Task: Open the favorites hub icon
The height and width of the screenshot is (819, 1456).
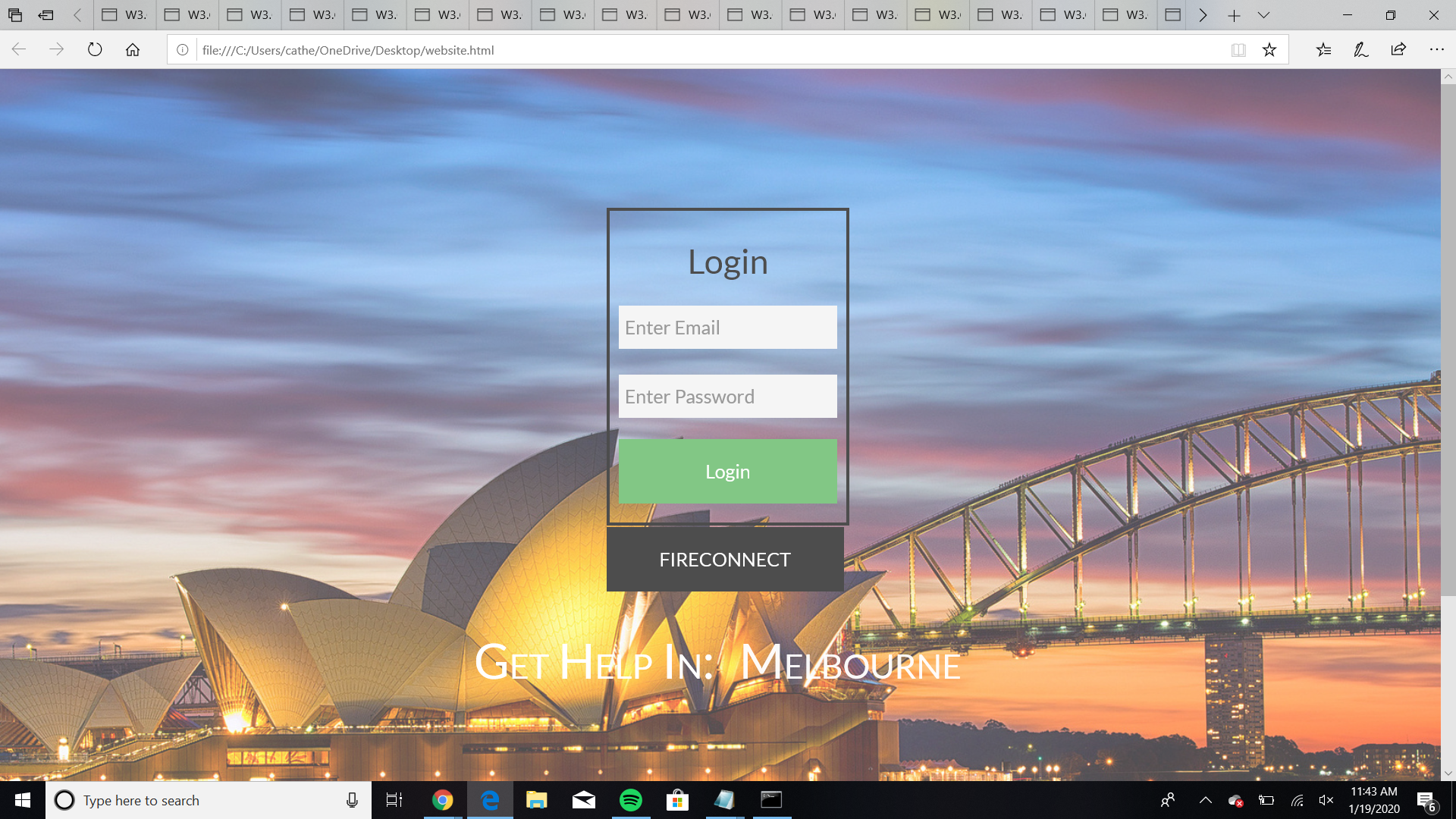Action: (1323, 50)
